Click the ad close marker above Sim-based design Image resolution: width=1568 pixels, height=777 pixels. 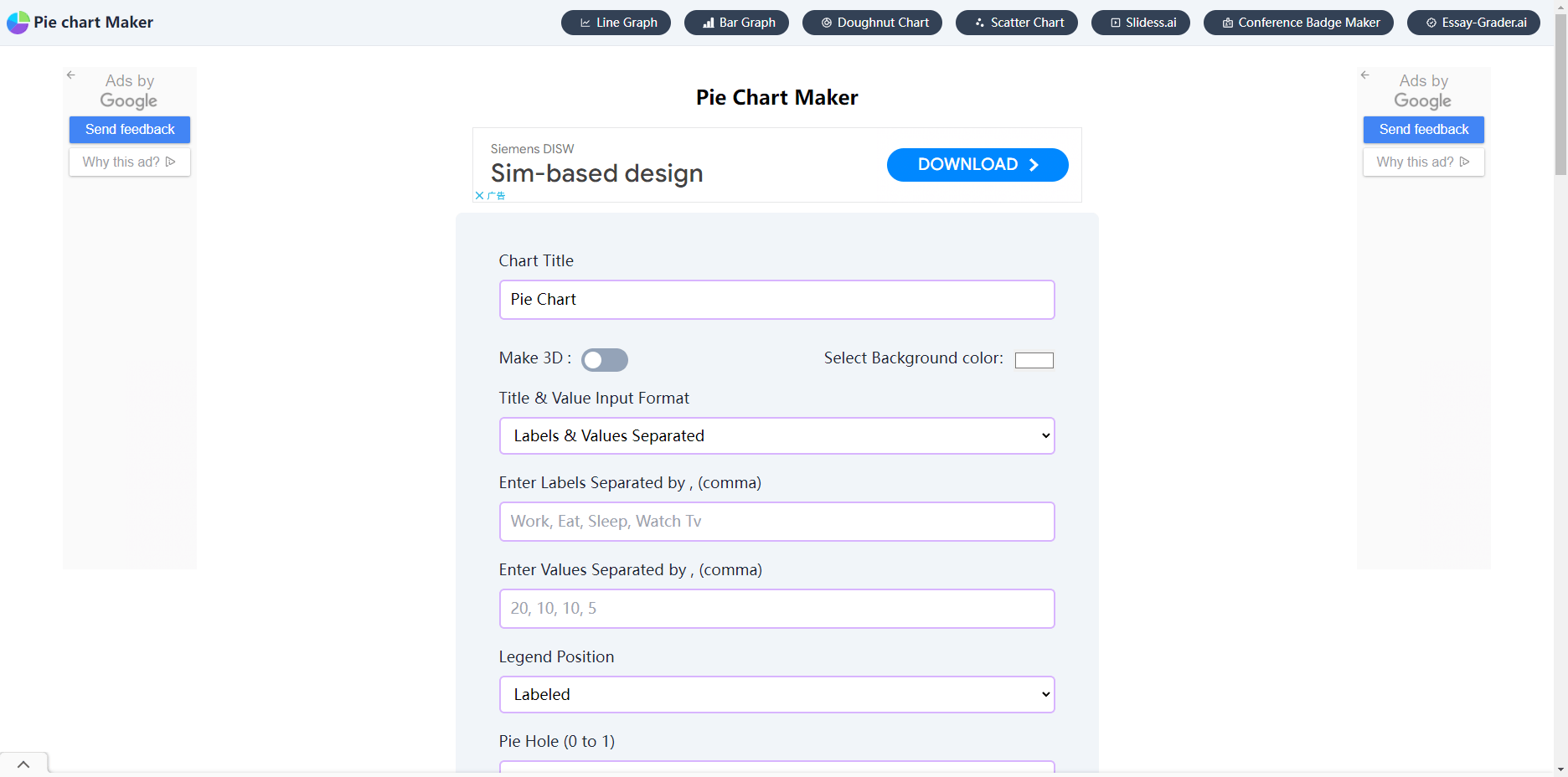click(479, 195)
